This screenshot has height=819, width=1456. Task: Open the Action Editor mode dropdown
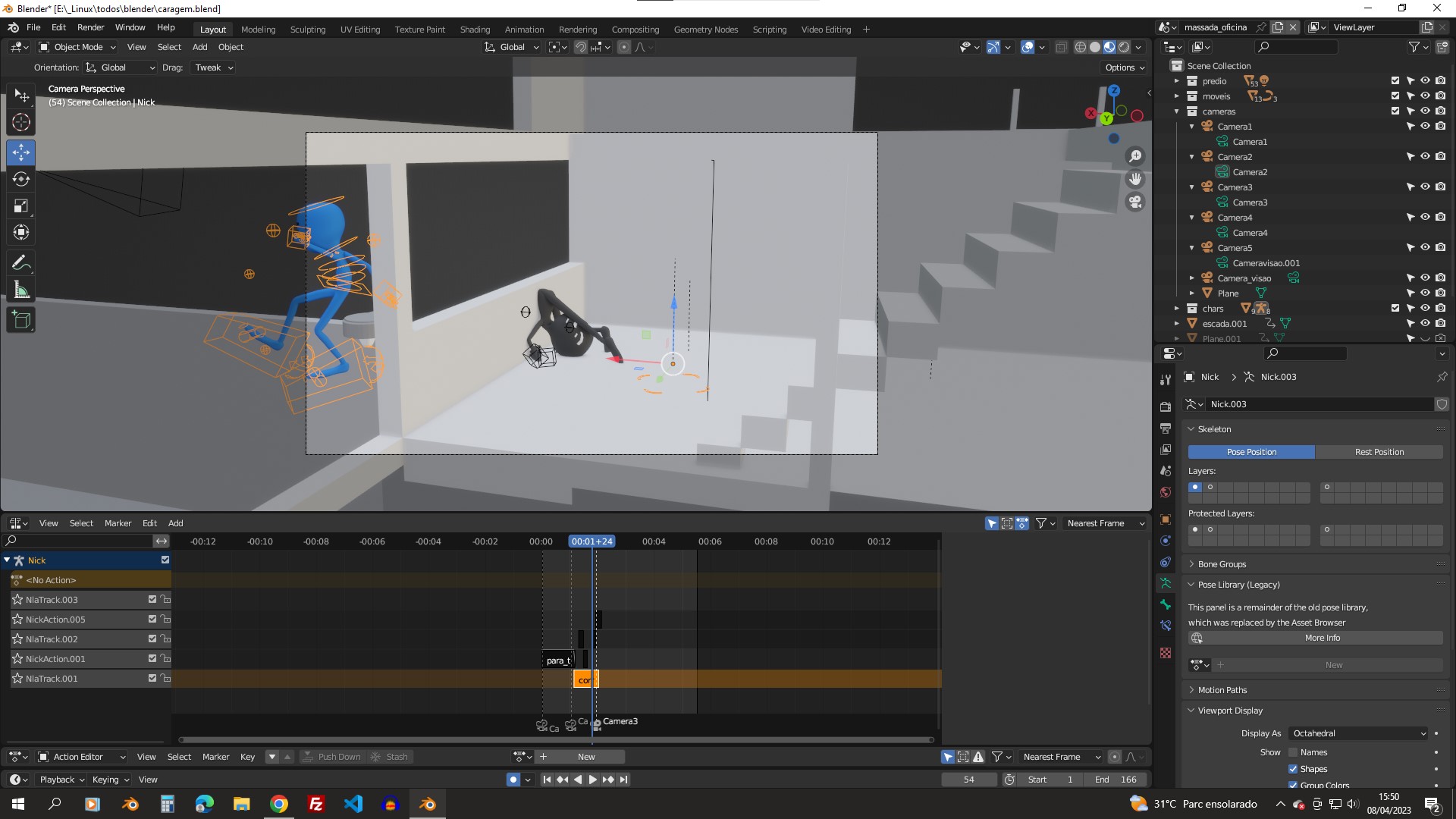point(82,757)
